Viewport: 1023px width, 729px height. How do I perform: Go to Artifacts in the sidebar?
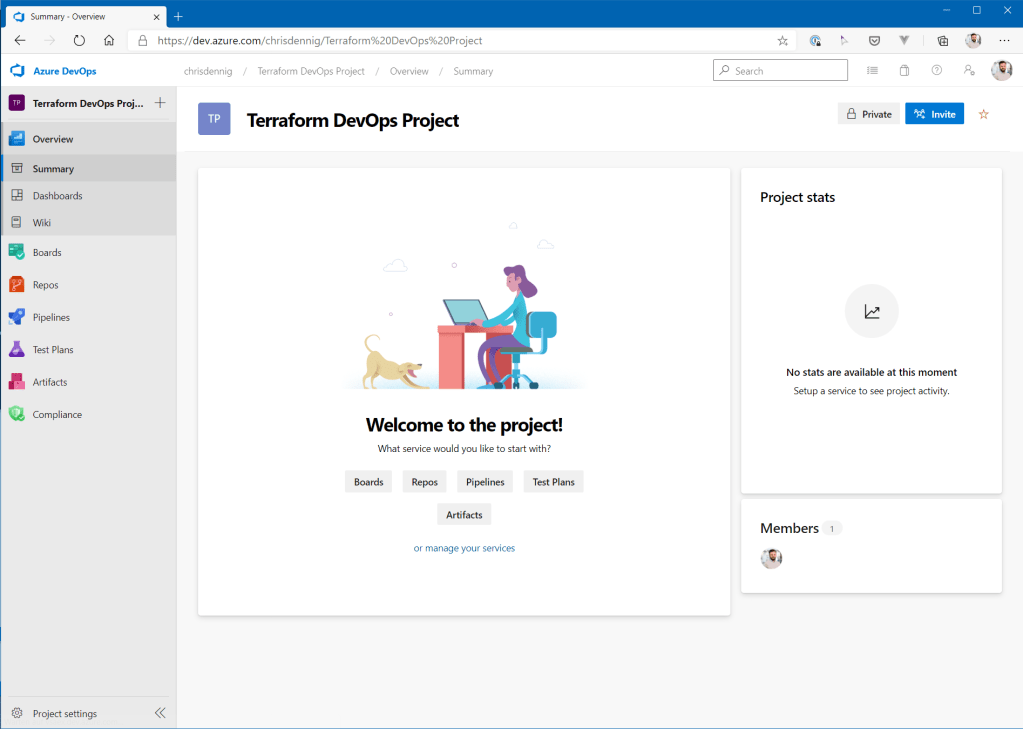[x=49, y=382]
